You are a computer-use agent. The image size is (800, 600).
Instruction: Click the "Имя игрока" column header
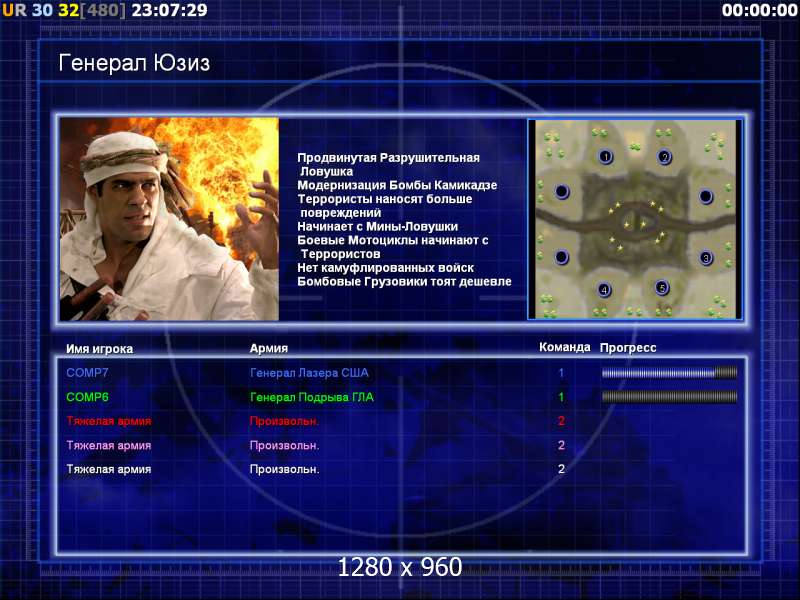coord(99,349)
